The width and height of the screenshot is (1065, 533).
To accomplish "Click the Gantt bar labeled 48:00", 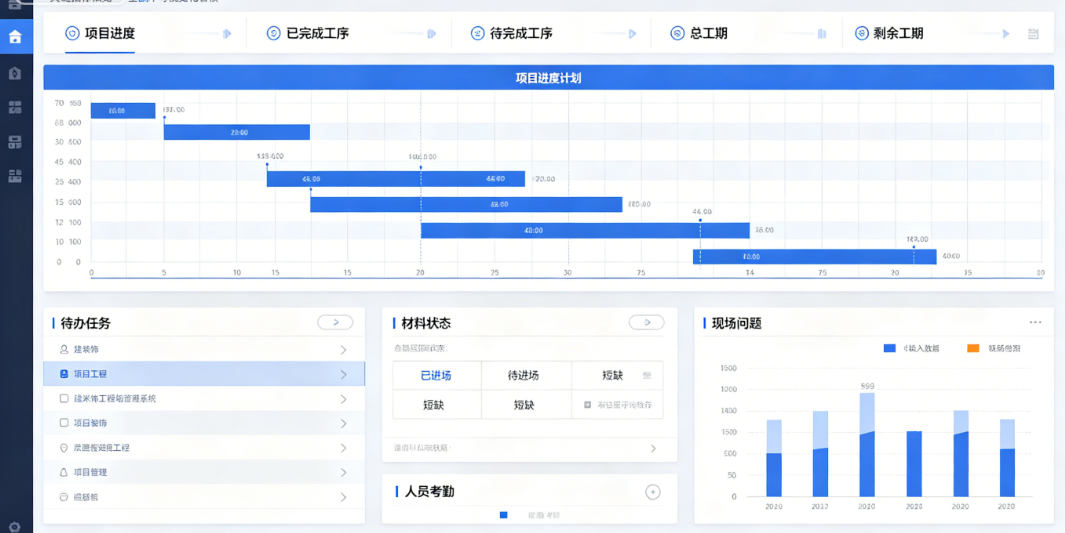I will pos(585,231).
